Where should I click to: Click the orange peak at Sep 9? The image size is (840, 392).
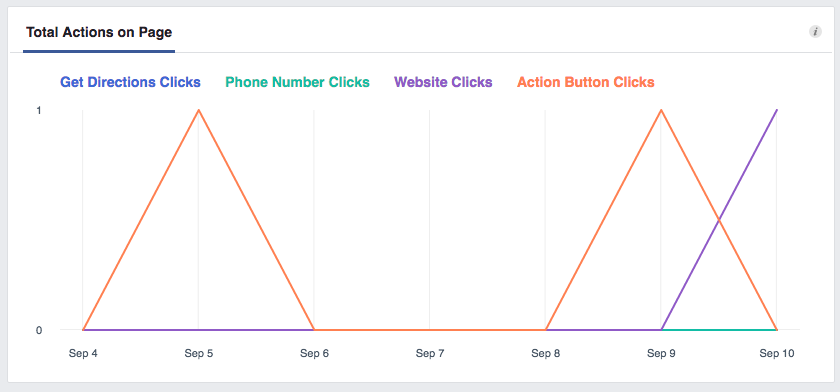[x=661, y=110]
